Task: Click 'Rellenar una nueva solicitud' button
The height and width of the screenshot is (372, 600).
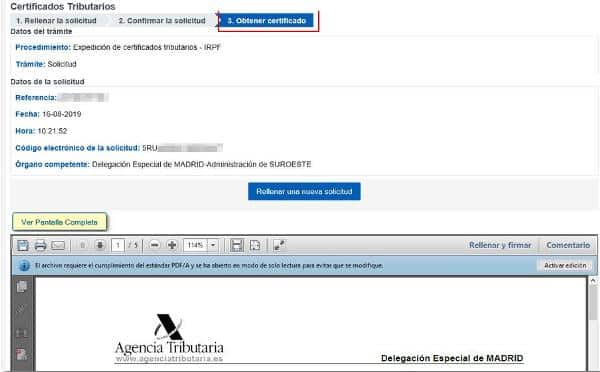Action: tap(304, 191)
